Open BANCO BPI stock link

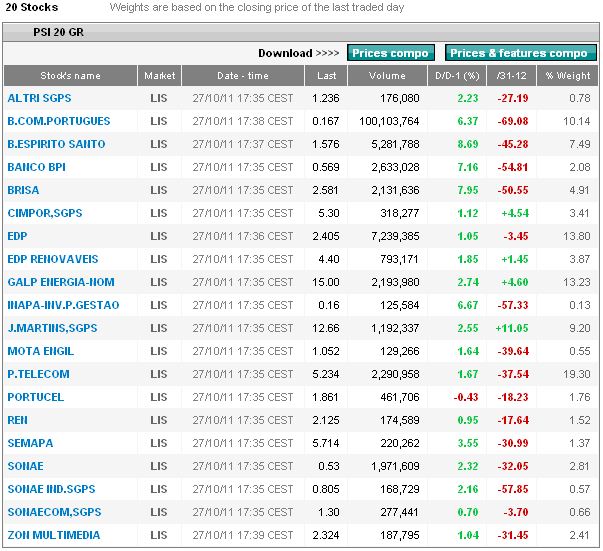(x=37, y=167)
